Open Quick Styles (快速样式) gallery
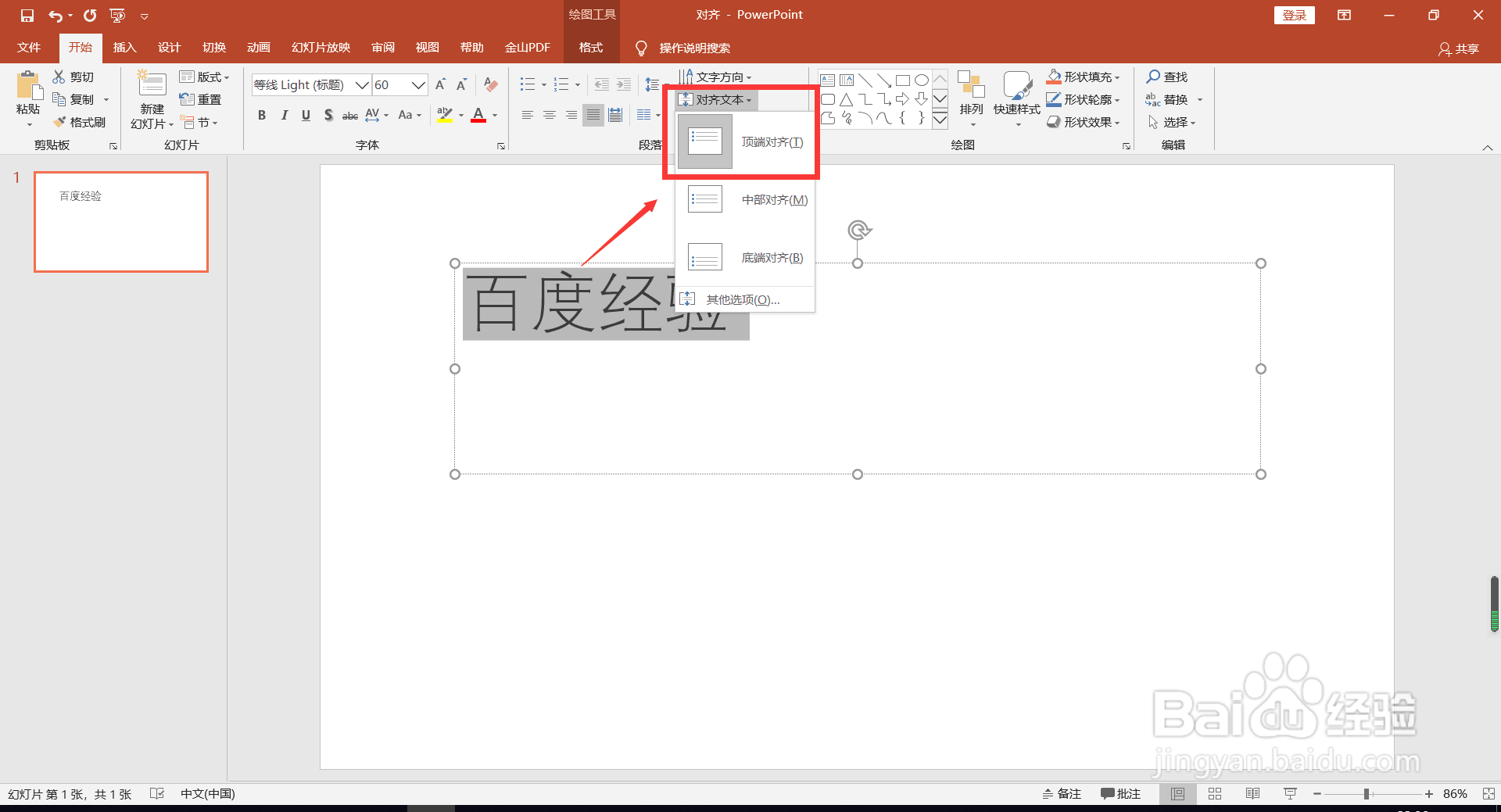1501x812 pixels. 1017,99
